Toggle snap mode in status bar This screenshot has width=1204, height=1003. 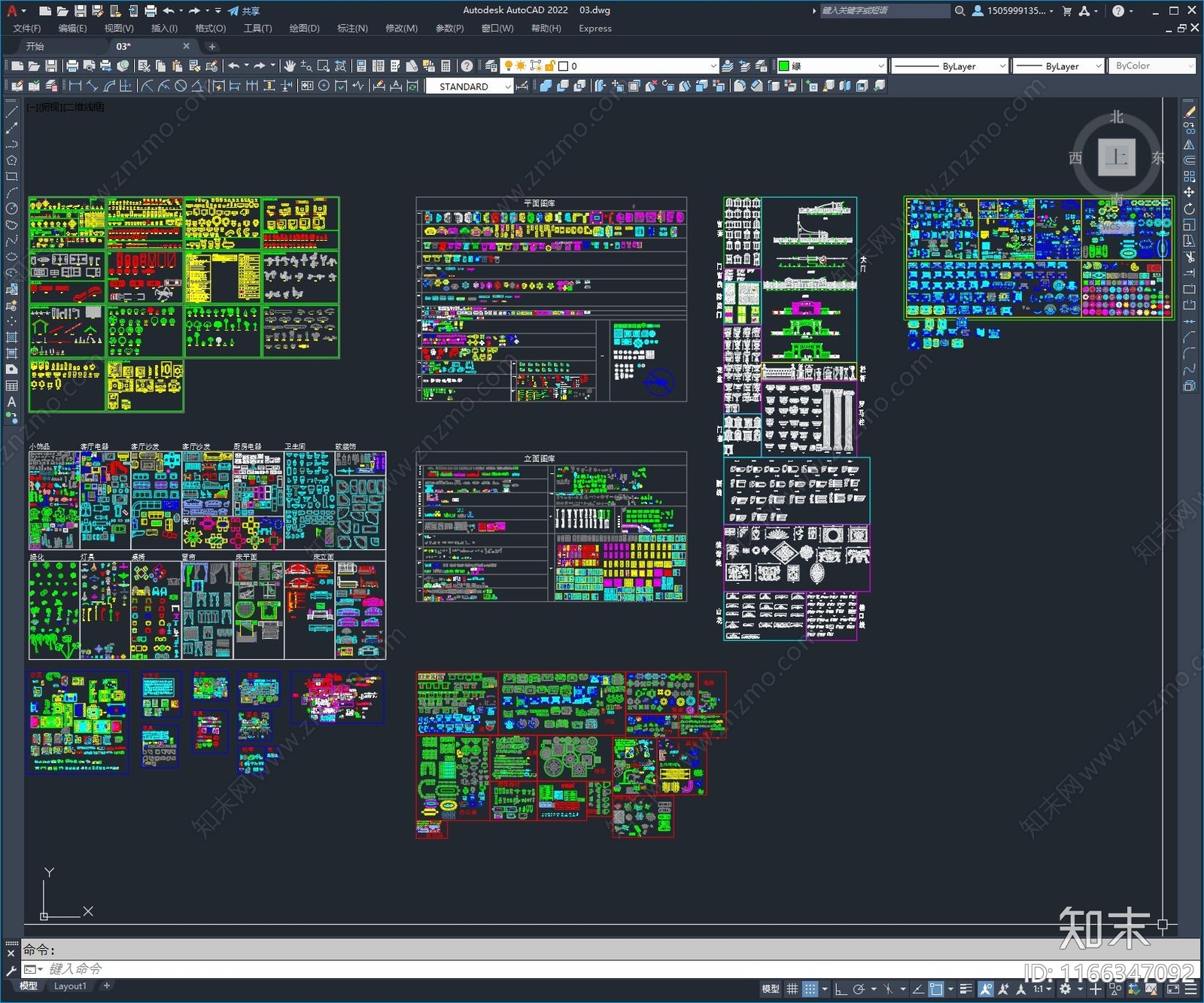click(810, 989)
